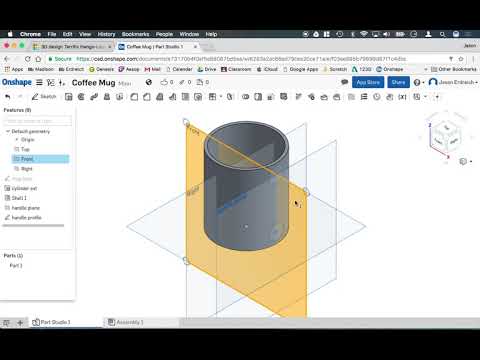Select the Modify fillet tool icon
This screenshot has height=360, width=480.
(298, 97)
